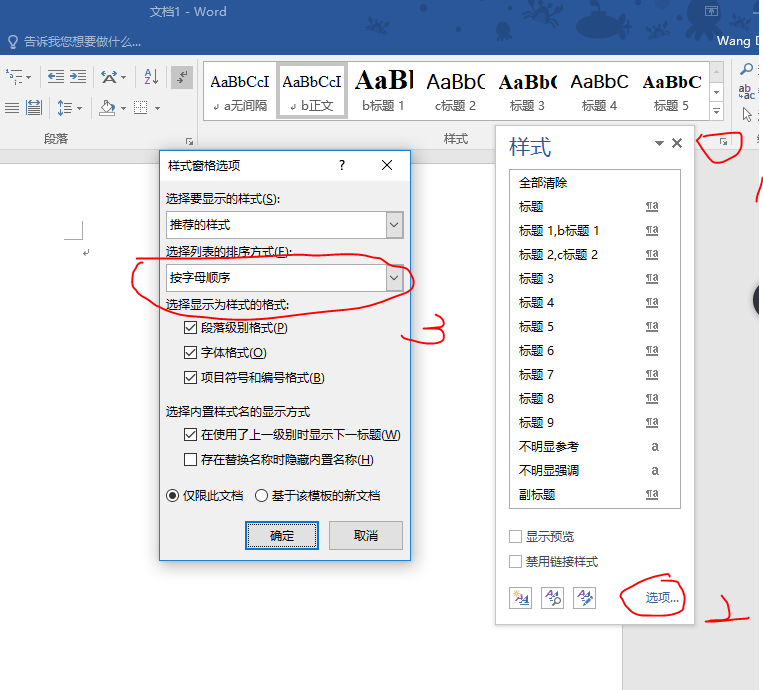Open multilevel list dropdown arrow
763x690 pixels.
(x=29, y=77)
